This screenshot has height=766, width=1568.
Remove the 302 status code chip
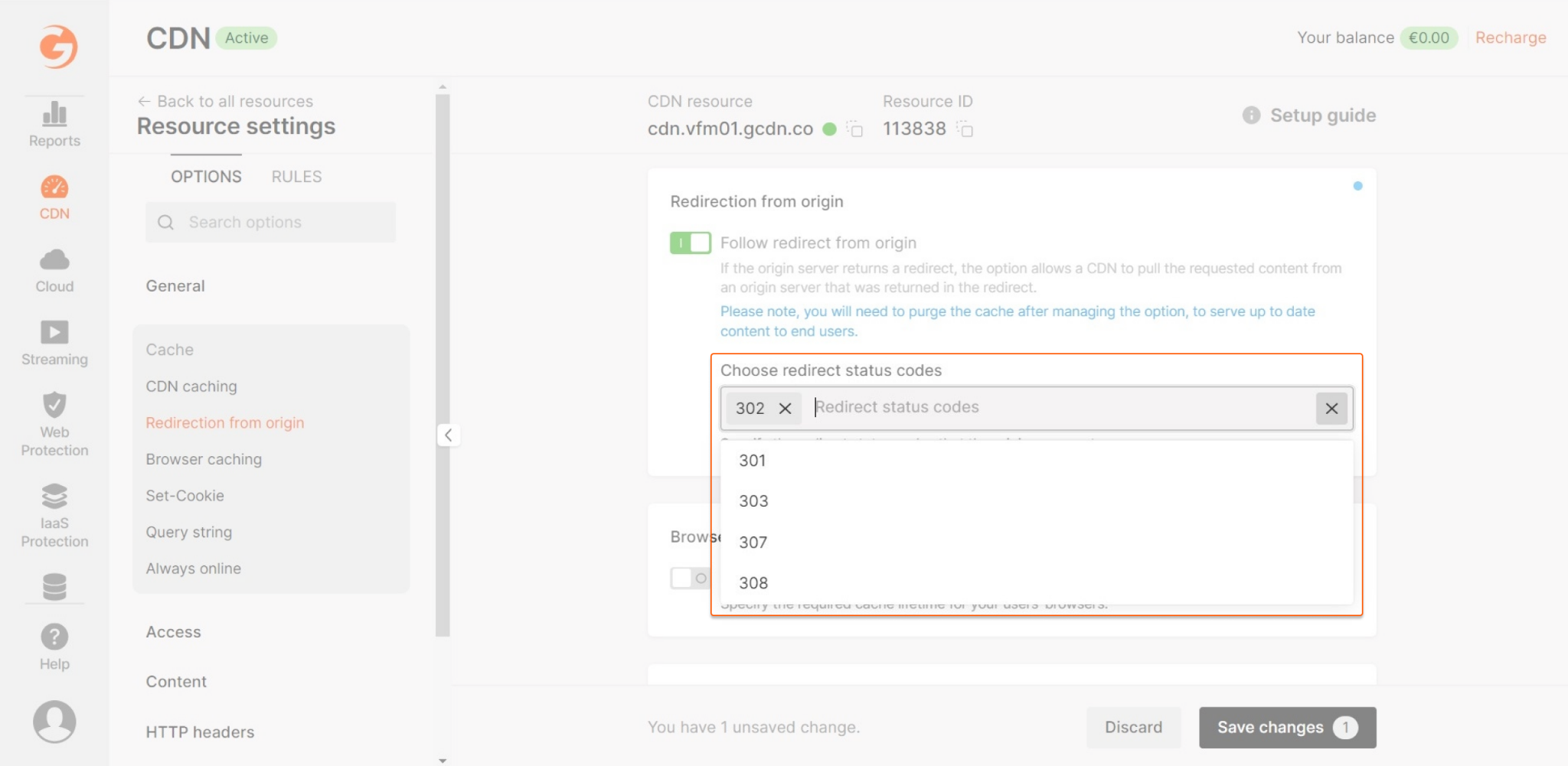(783, 409)
